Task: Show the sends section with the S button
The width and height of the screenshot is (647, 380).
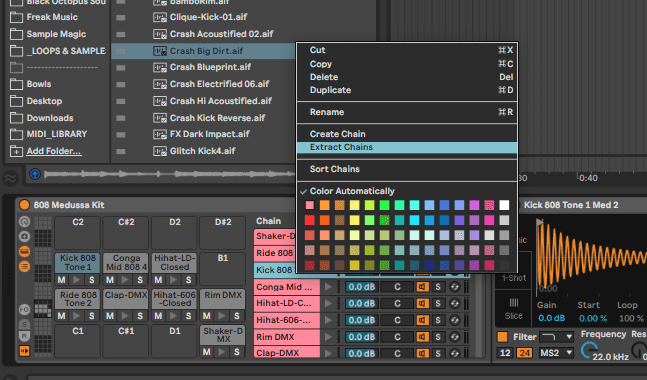Action: click(x=24, y=324)
